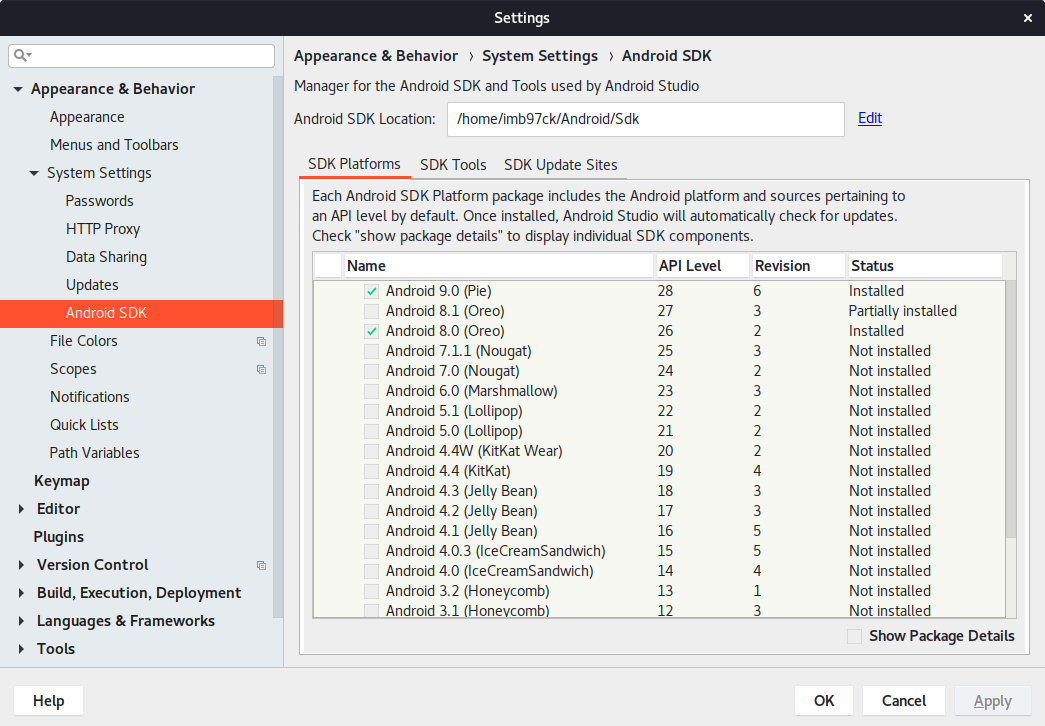Image resolution: width=1045 pixels, height=726 pixels.
Task: Check the Android 4.3 (Jelly Bean) checkbox
Action: tap(372, 491)
